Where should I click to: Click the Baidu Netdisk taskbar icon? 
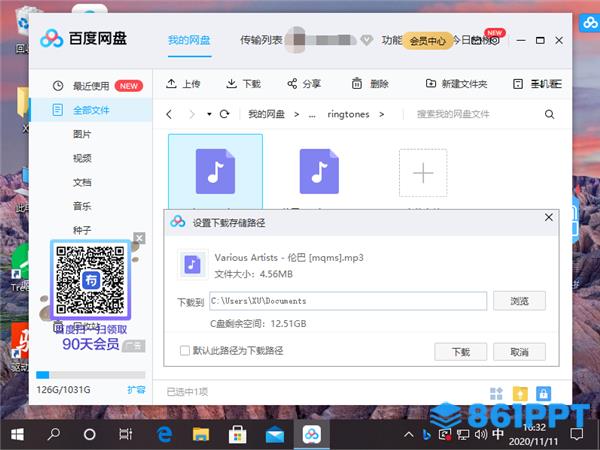click(311, 434)
